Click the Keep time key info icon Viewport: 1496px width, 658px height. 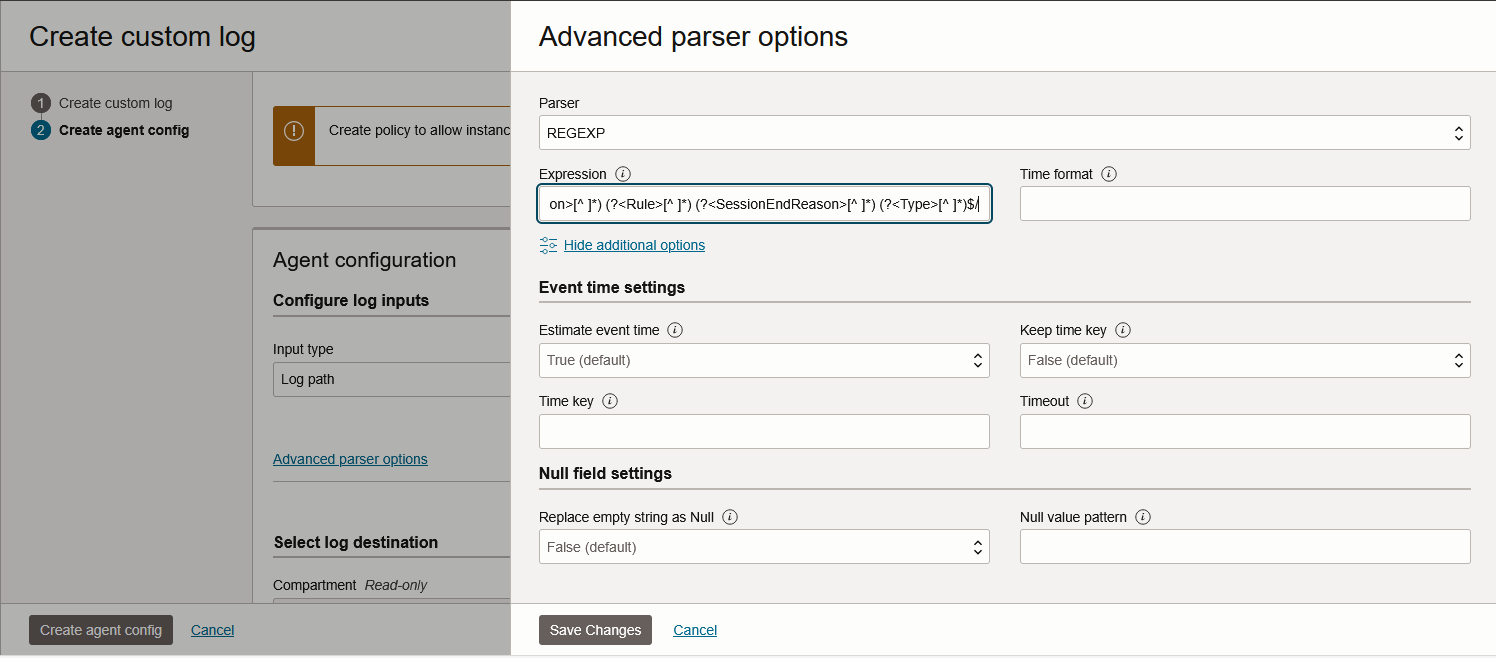click(x=1122, y=330)
